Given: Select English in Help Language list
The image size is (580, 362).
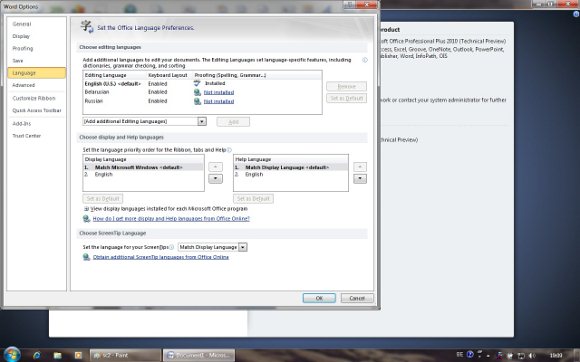Looking at the screenshot, I should (291, 174).
